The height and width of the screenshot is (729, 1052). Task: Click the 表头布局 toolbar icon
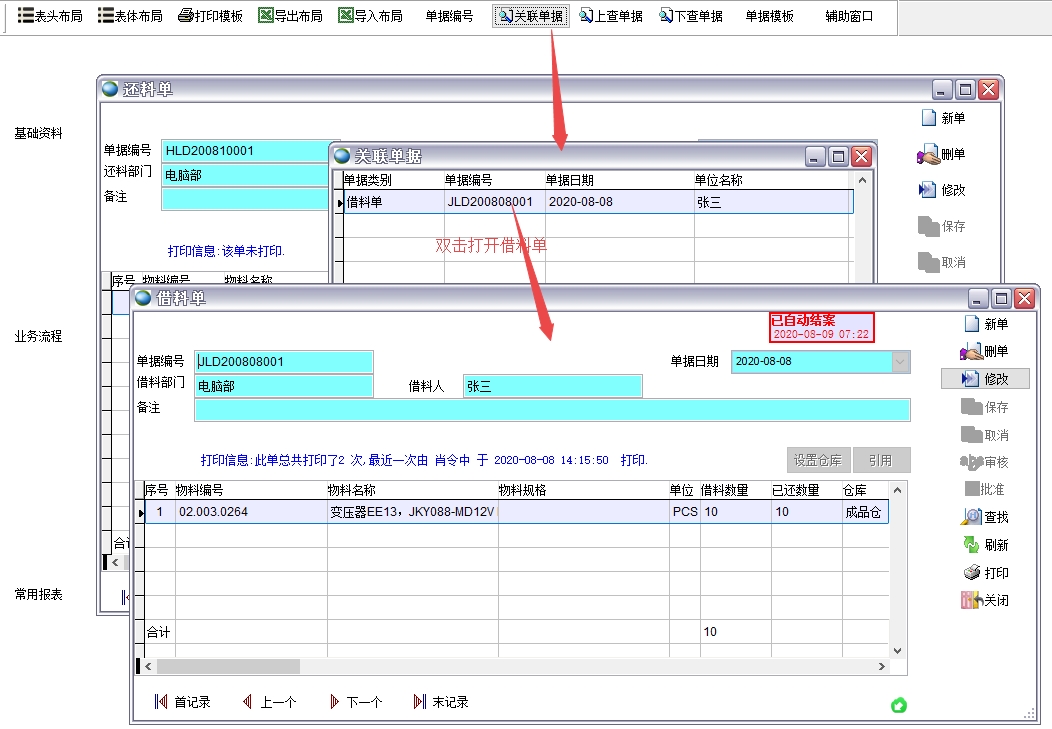[26, 16]
